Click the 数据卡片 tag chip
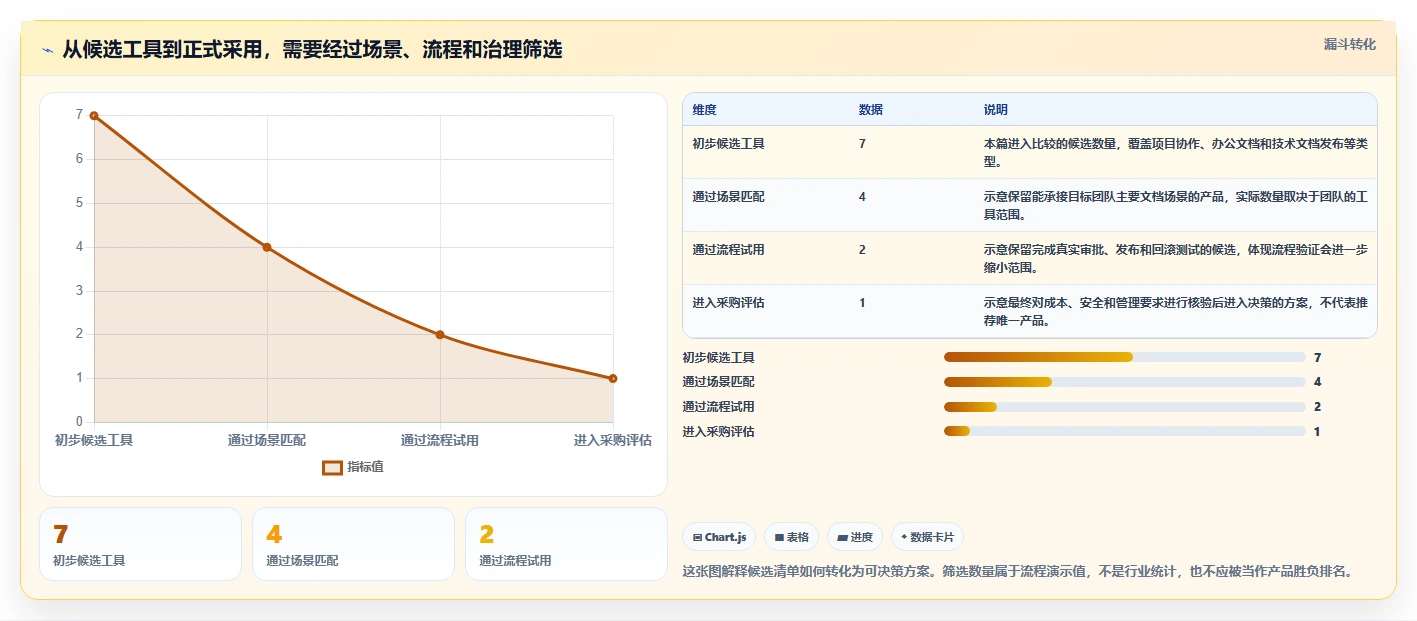The height and width of the screenshot is (621, 1417). 927,537
